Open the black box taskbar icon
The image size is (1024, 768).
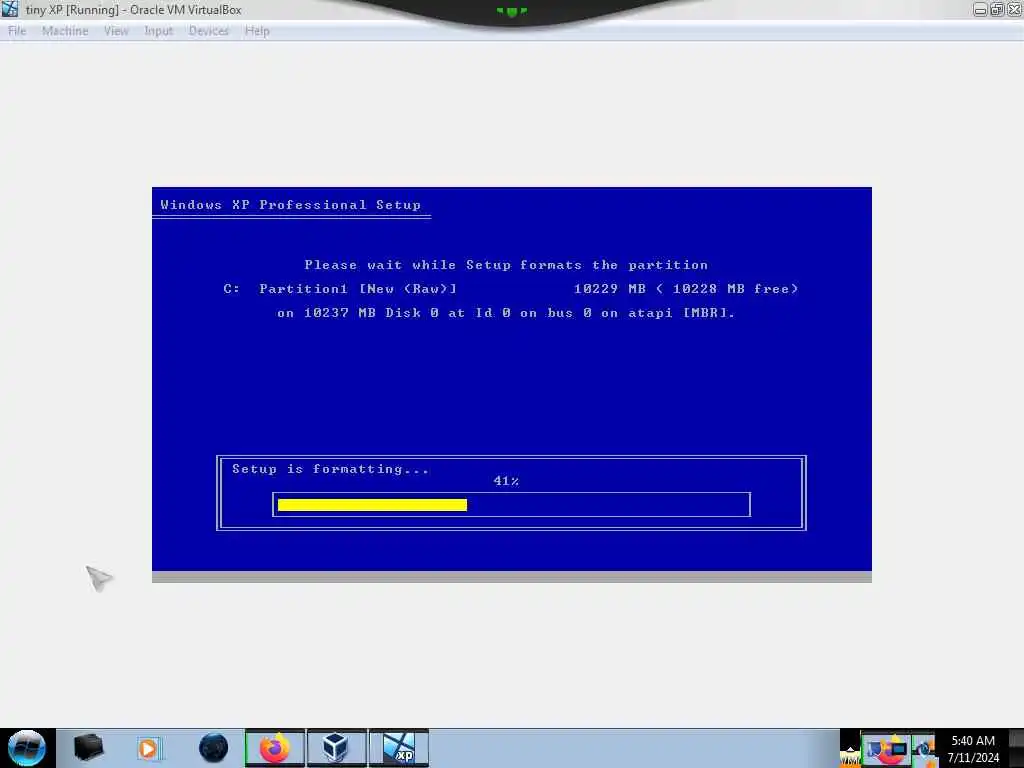(x=89, y=748)
